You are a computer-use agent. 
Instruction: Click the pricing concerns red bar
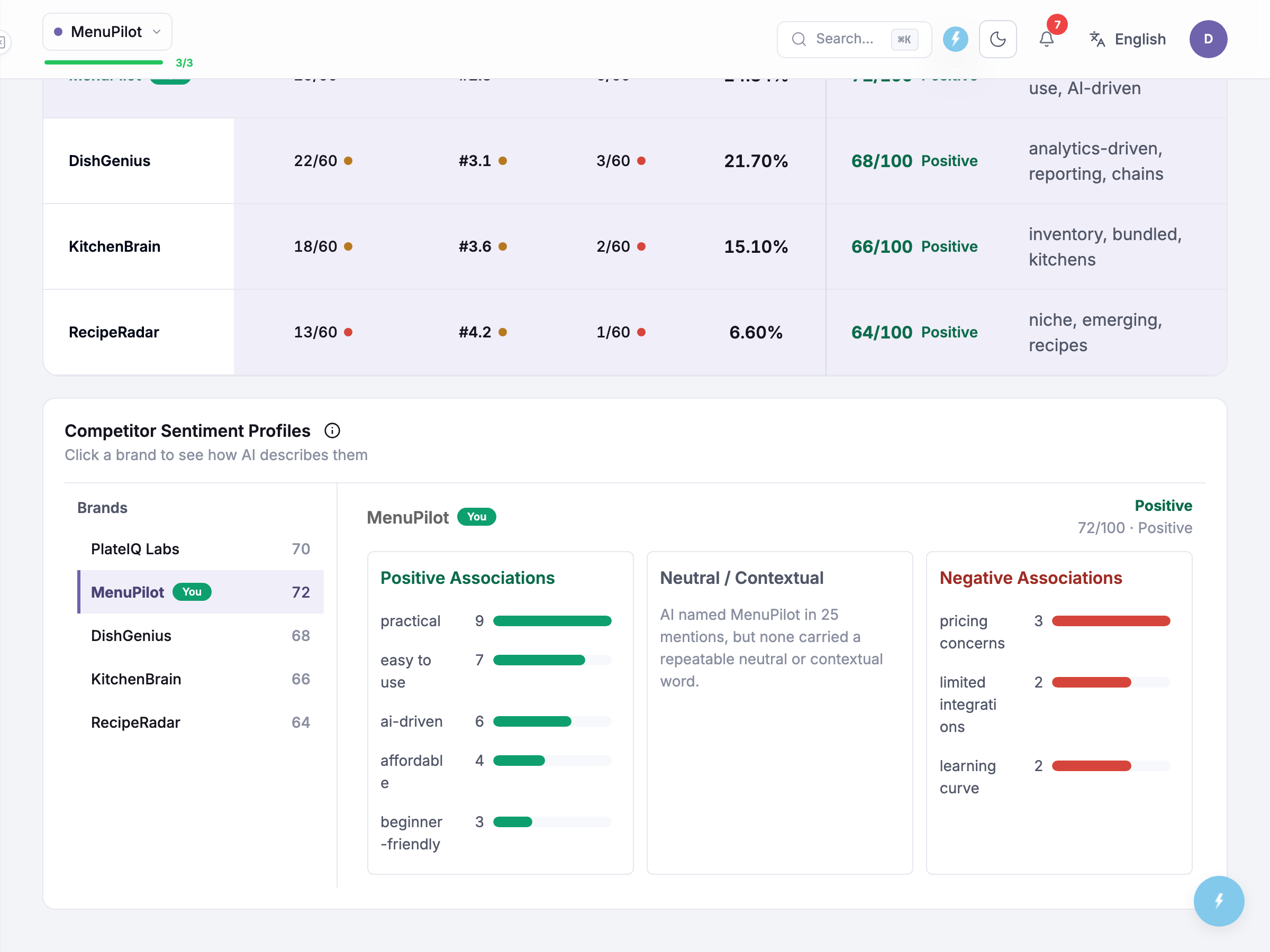1110,621
